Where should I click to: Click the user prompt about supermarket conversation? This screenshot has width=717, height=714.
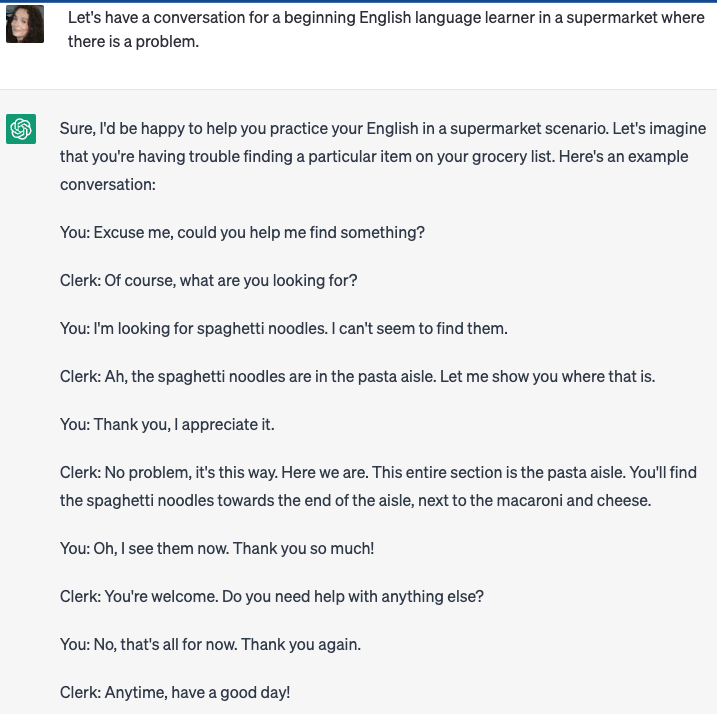(386, 29)
